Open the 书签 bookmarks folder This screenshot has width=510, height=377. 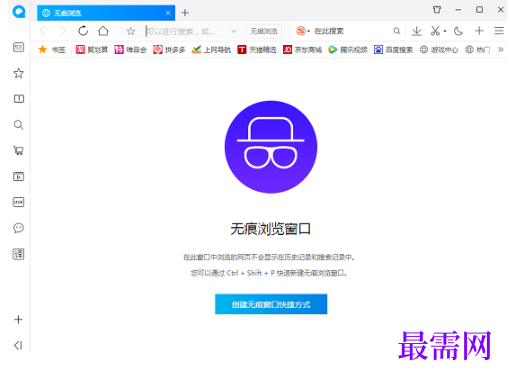52,50
